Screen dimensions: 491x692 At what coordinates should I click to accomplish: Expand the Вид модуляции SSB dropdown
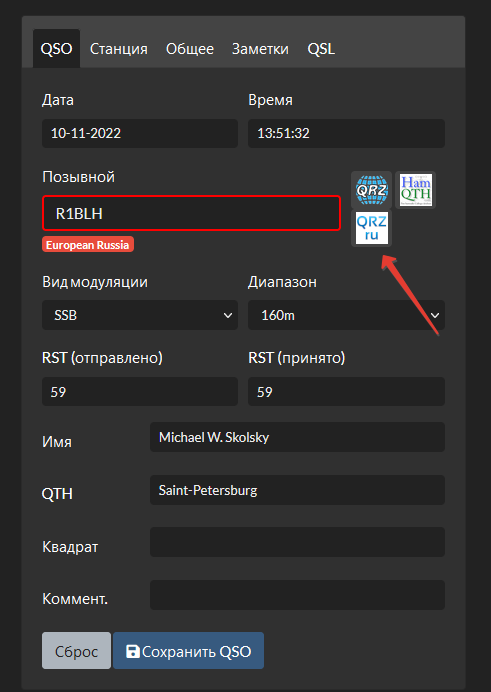[x=140, y=315]
